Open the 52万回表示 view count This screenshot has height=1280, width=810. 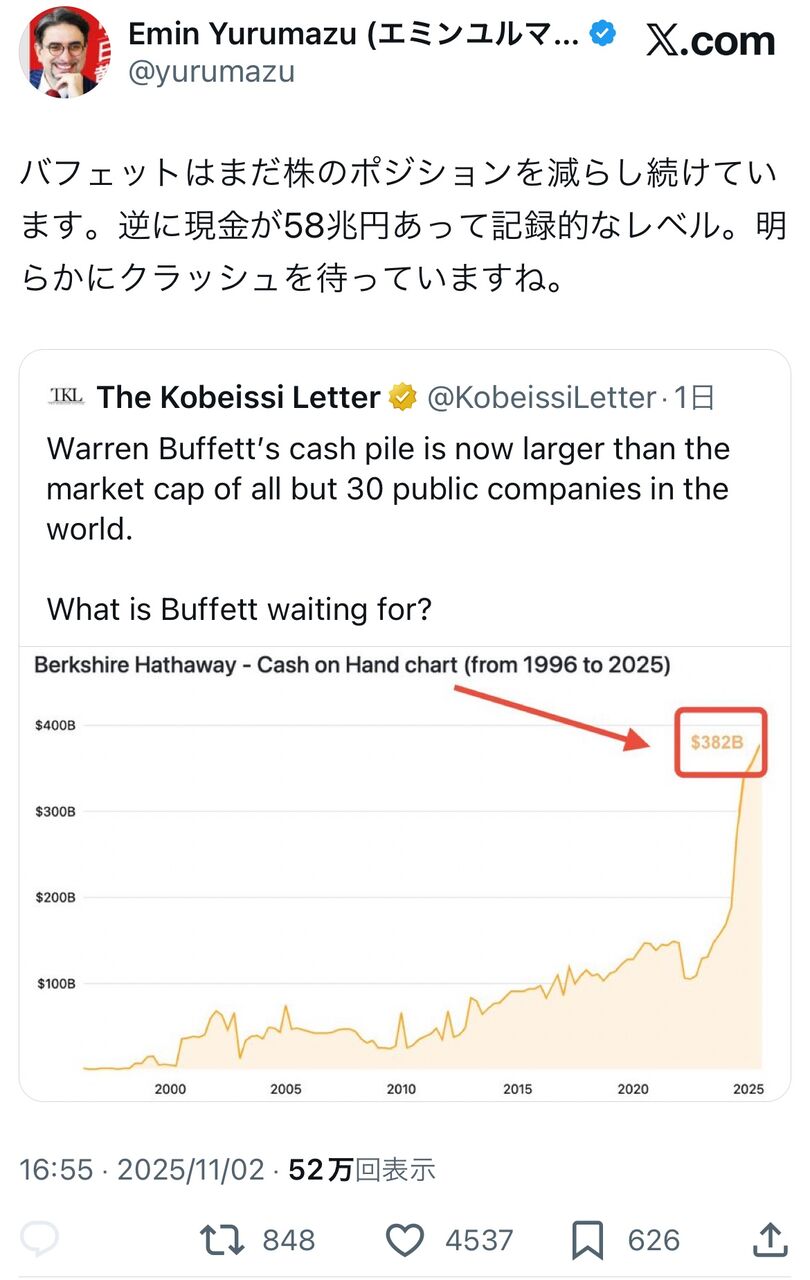tap(362, 1169)
